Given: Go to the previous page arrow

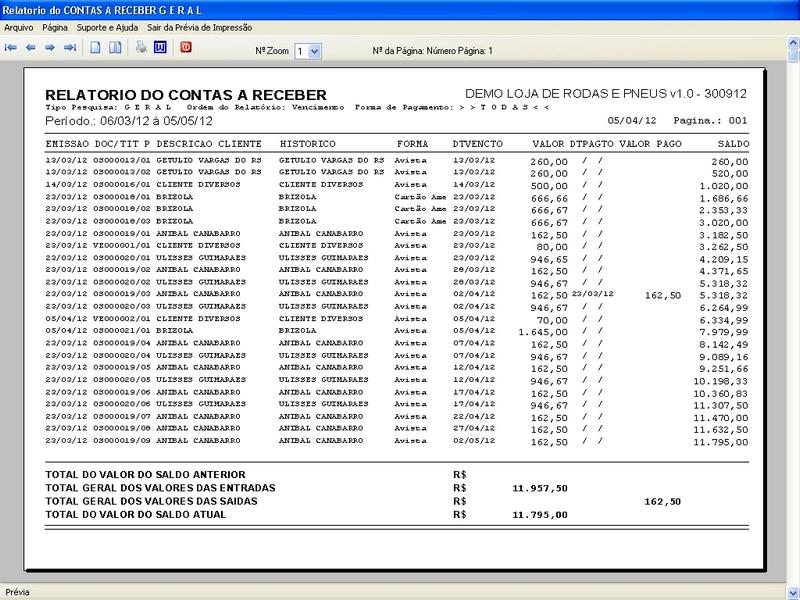Looking at the screenshot, I should click(x=31, y=47).
